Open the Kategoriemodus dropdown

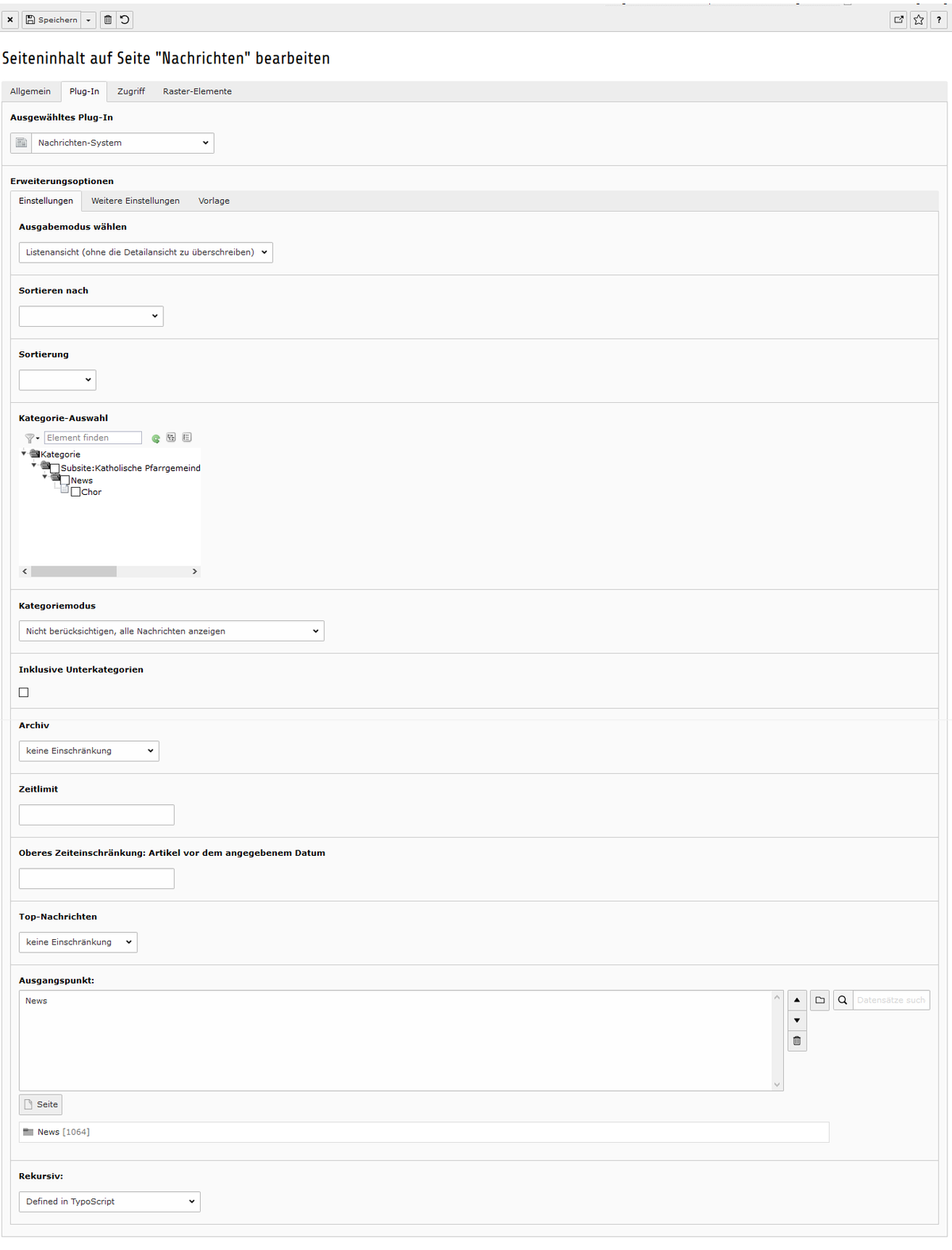pyautogui.click(x=171, y=631)
